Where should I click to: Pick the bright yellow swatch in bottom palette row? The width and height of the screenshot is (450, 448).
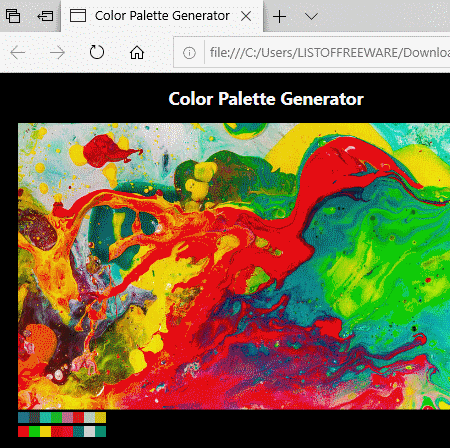pyautogui.click(x=45, y=431)
